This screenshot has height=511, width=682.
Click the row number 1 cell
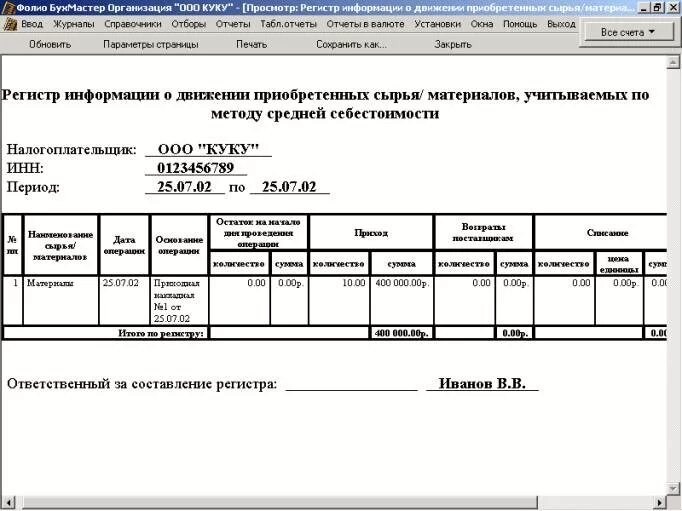point(13,300)
